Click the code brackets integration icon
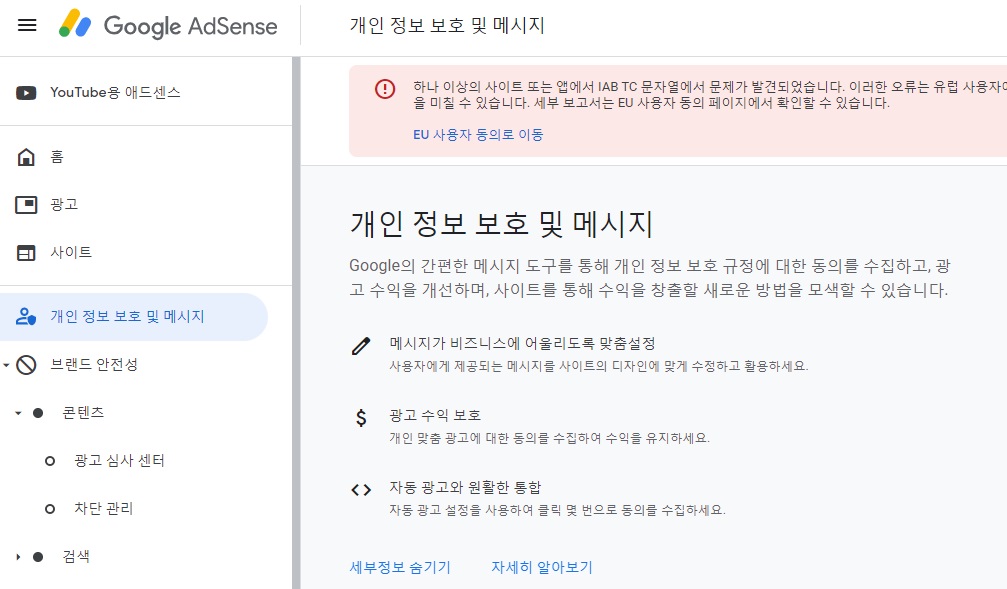Viewport: 1007px width, 589px height. (x=361, y=490)
